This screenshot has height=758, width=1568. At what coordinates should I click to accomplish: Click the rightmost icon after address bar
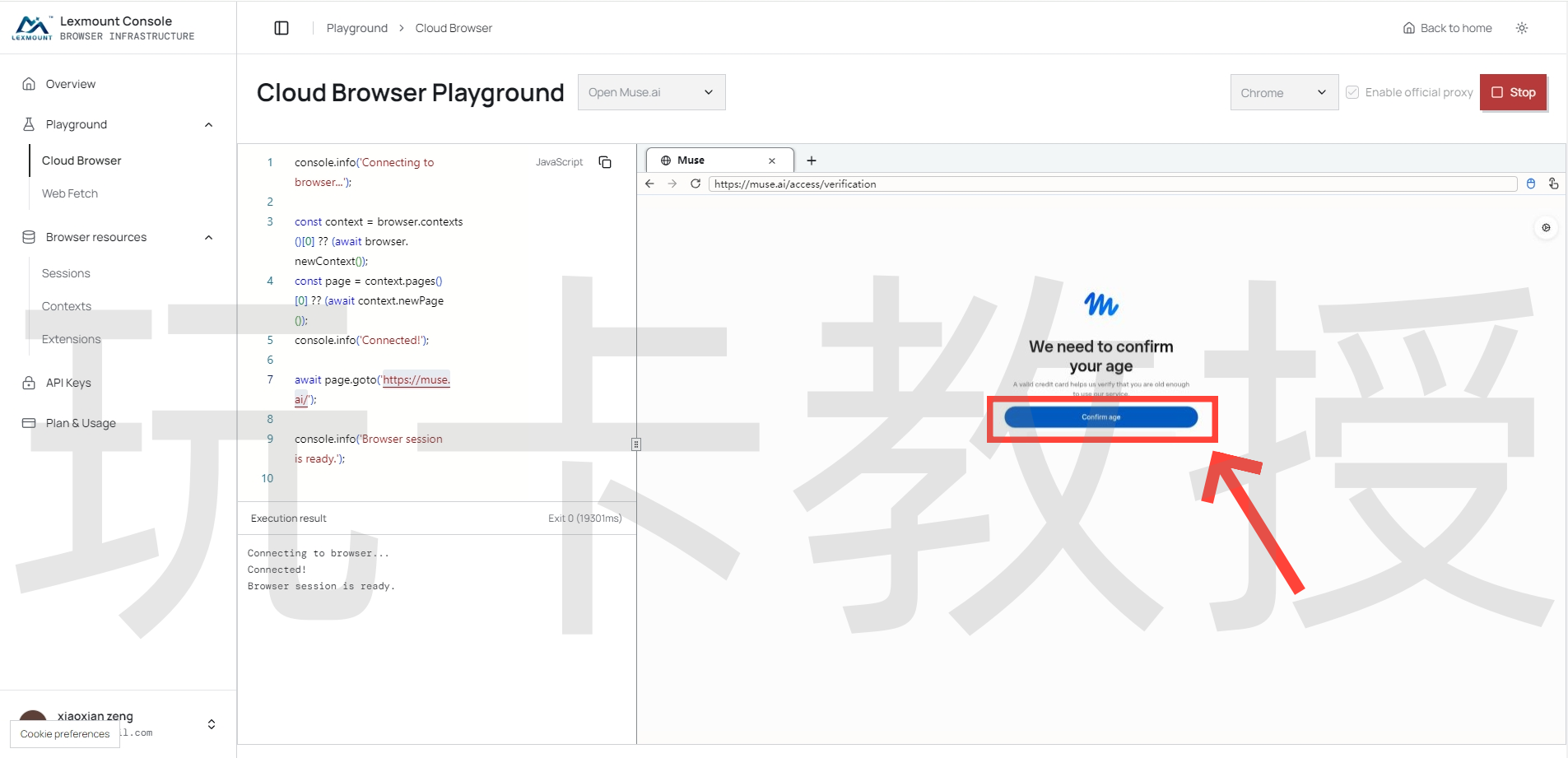1553,184
